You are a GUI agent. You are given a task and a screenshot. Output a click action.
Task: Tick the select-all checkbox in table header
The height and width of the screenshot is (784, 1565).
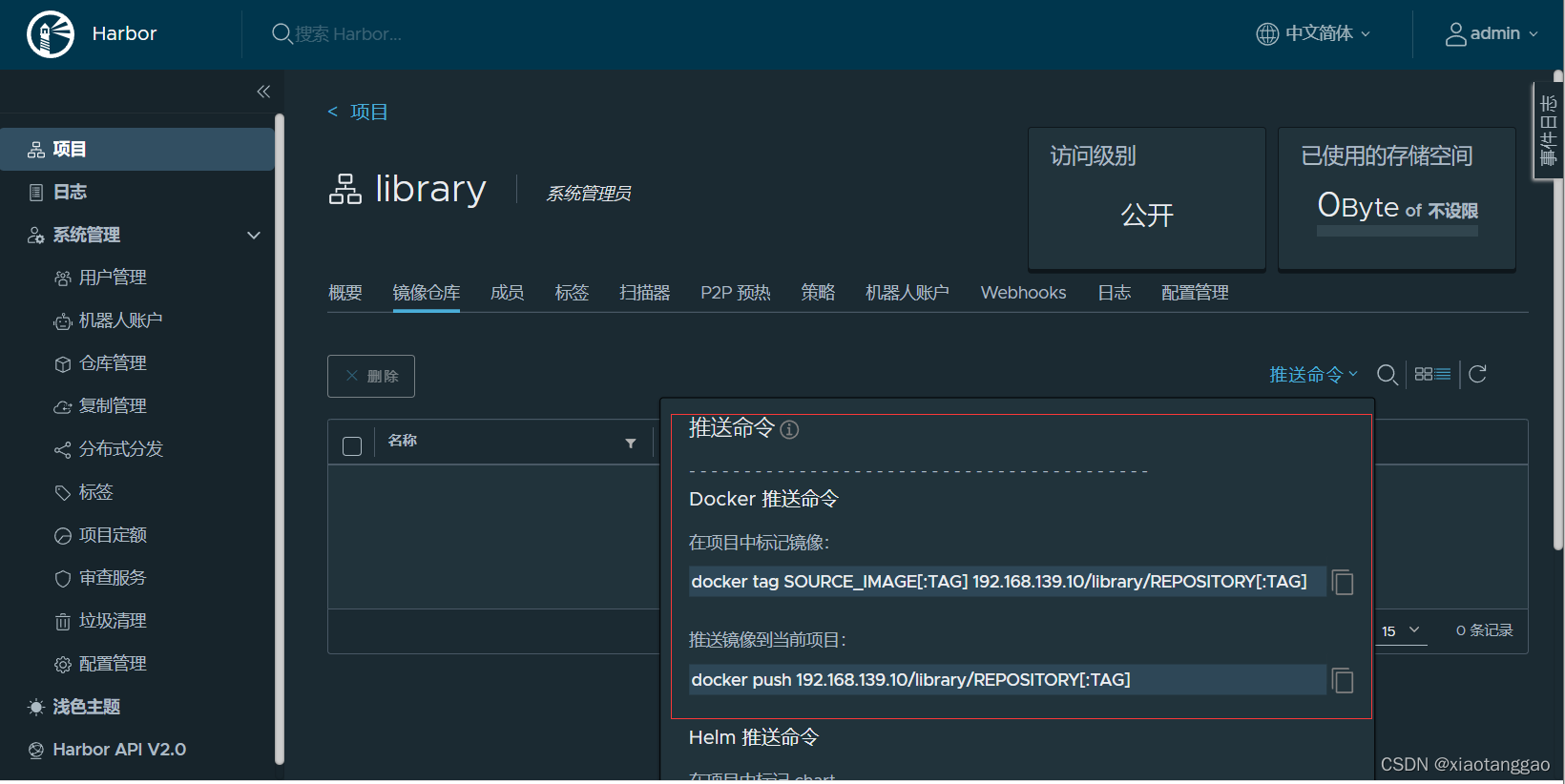pyautogui.click(x=352, y=446)
